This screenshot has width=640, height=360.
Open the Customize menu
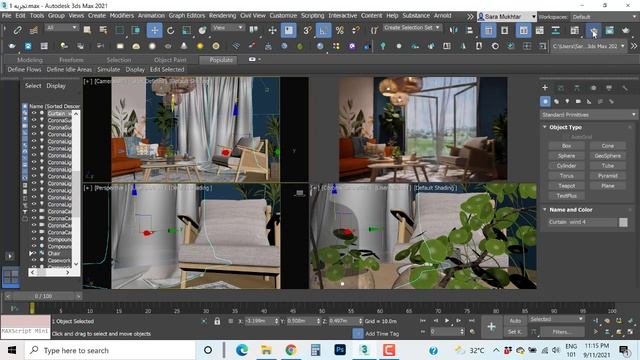283,16
